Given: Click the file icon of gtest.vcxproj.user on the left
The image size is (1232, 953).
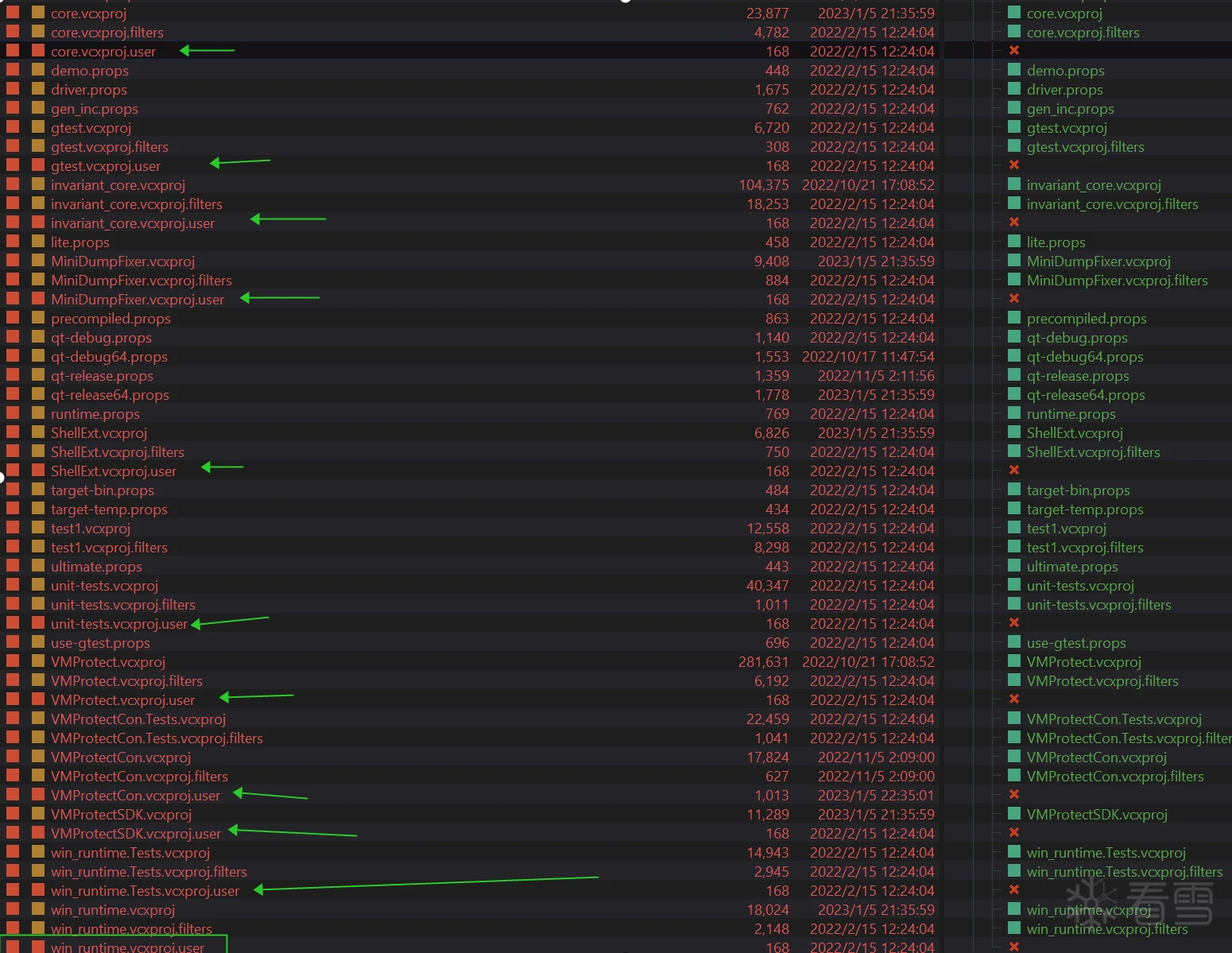Looking at the screenshot, I should click(x=38, y=165).
